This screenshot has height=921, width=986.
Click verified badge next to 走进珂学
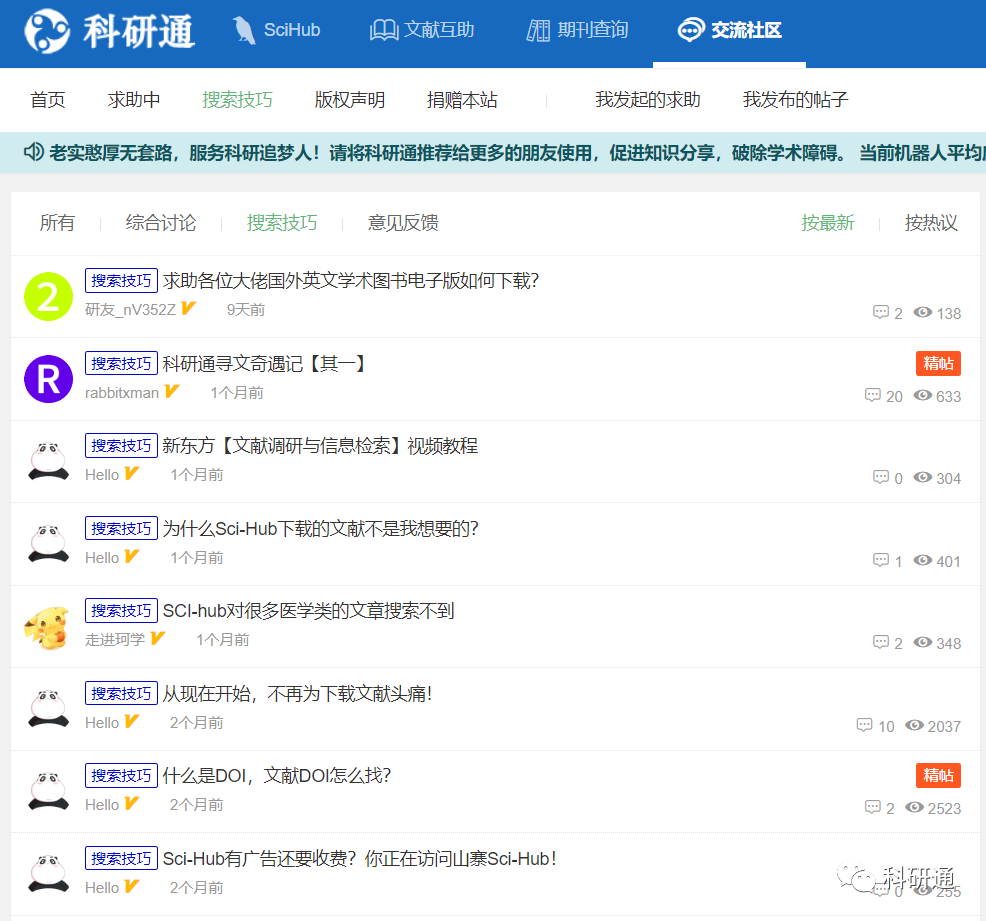coord(157,638)
